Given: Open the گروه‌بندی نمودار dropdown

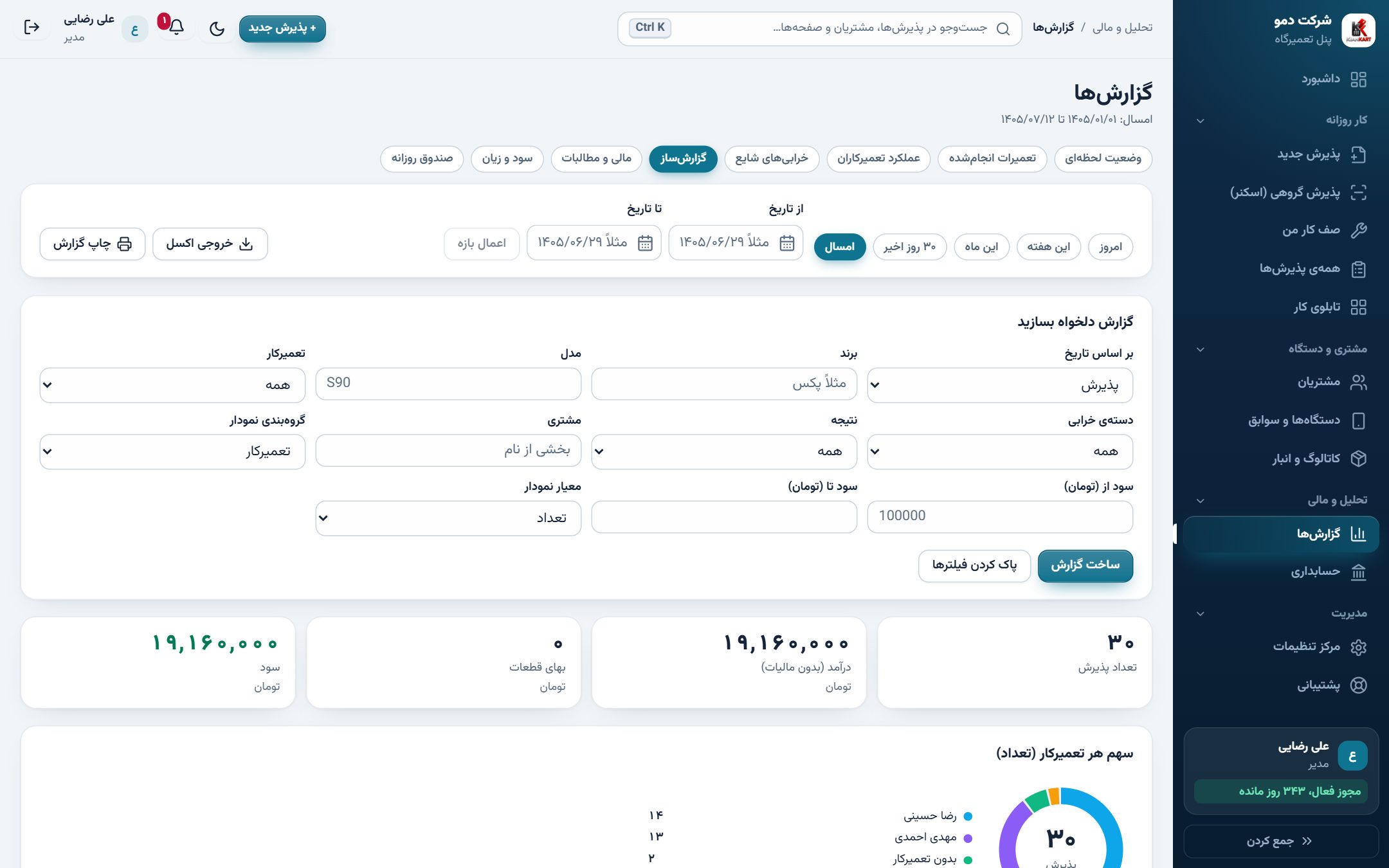Looking at the screenshot, I should 172,451.
